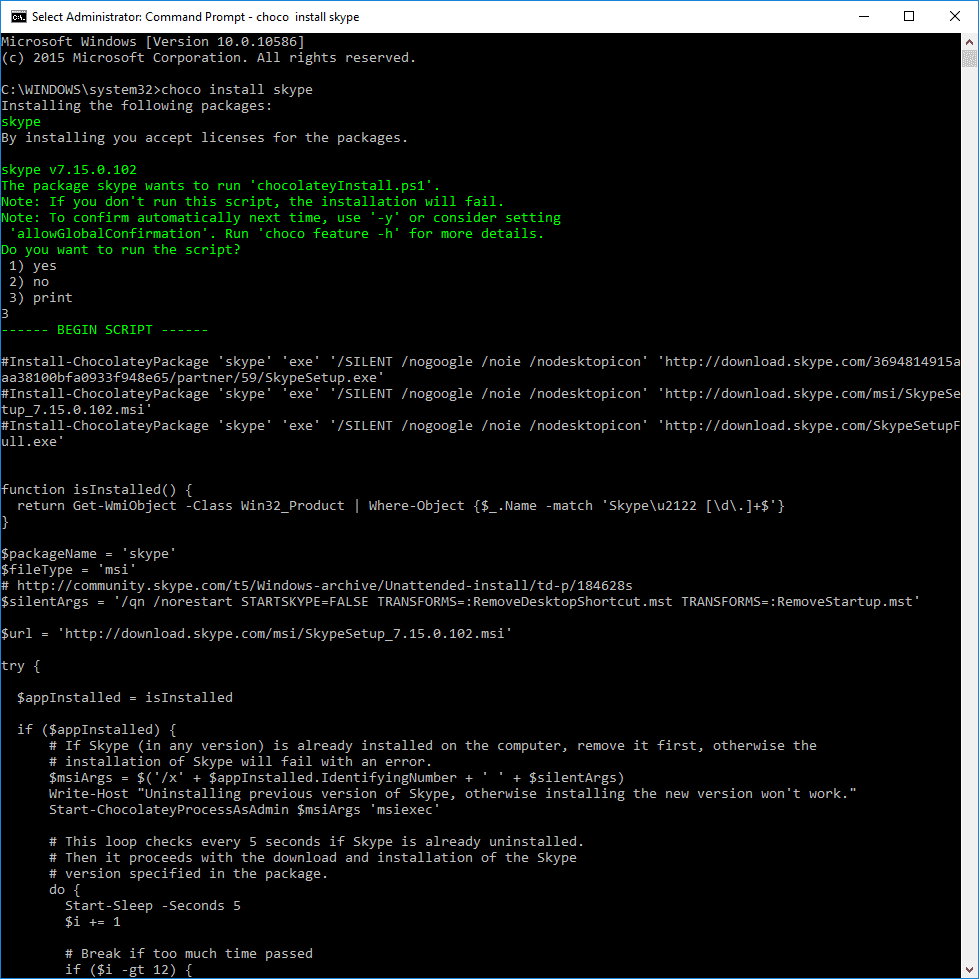
Task: Click the scrollbar up arrow
Action: point(969,42)
